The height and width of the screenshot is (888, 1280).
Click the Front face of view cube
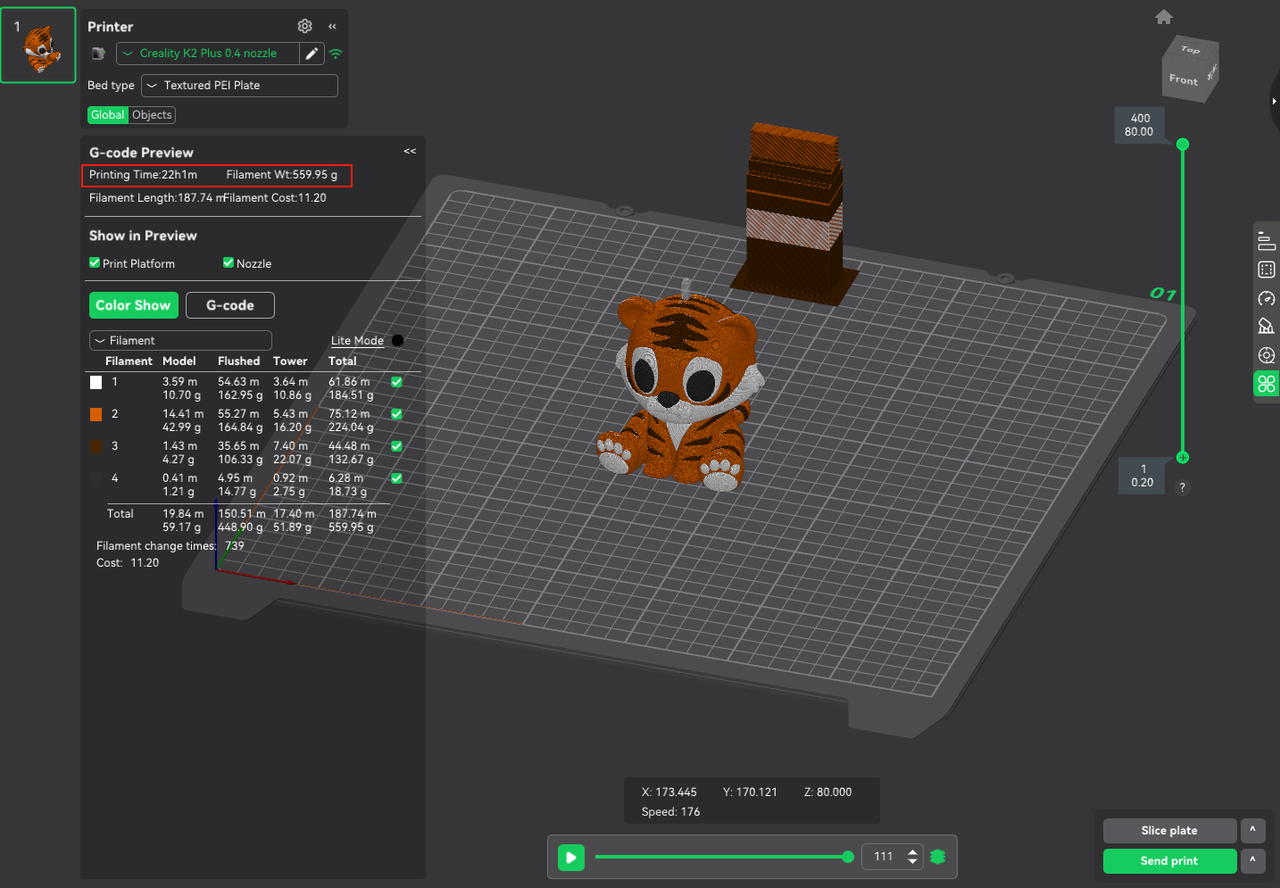pos(1183,80)
